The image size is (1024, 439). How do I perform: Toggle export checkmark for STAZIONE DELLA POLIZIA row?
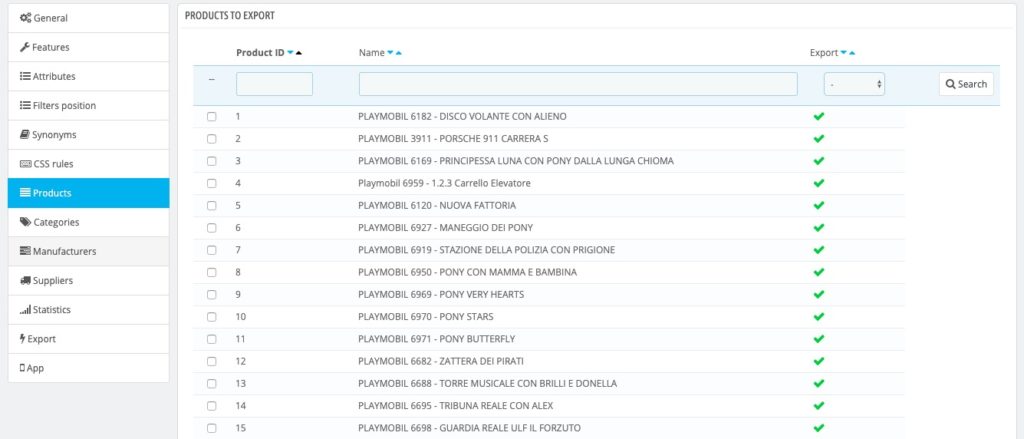(819, 250)
